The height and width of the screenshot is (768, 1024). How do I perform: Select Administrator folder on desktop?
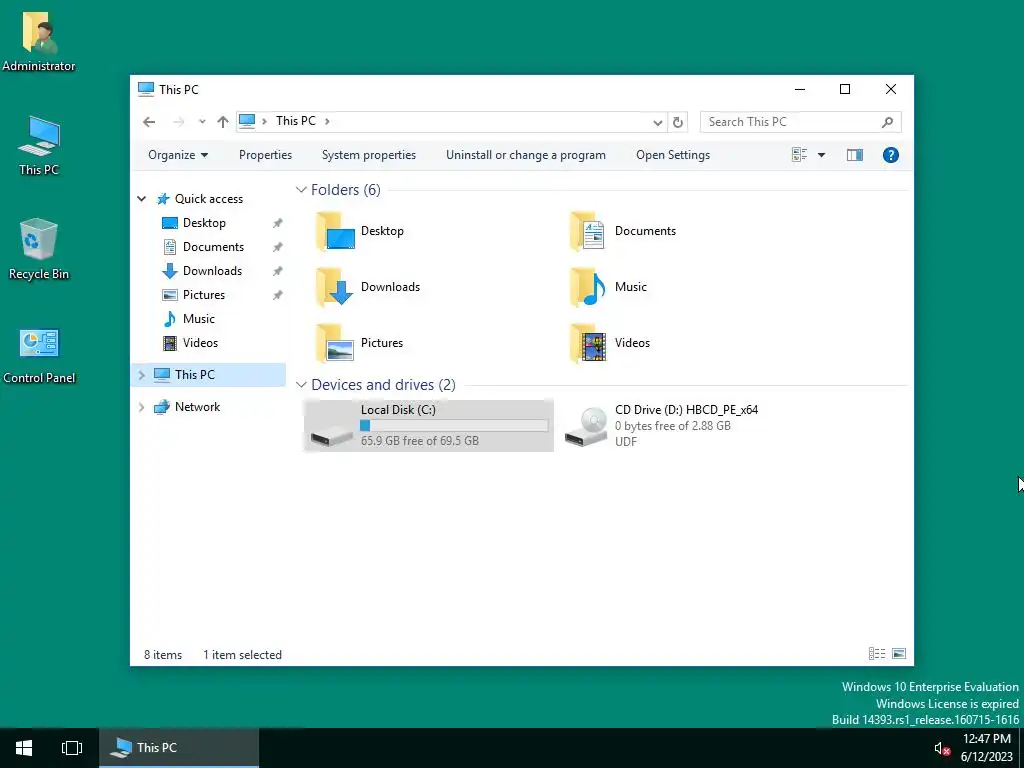39,41
